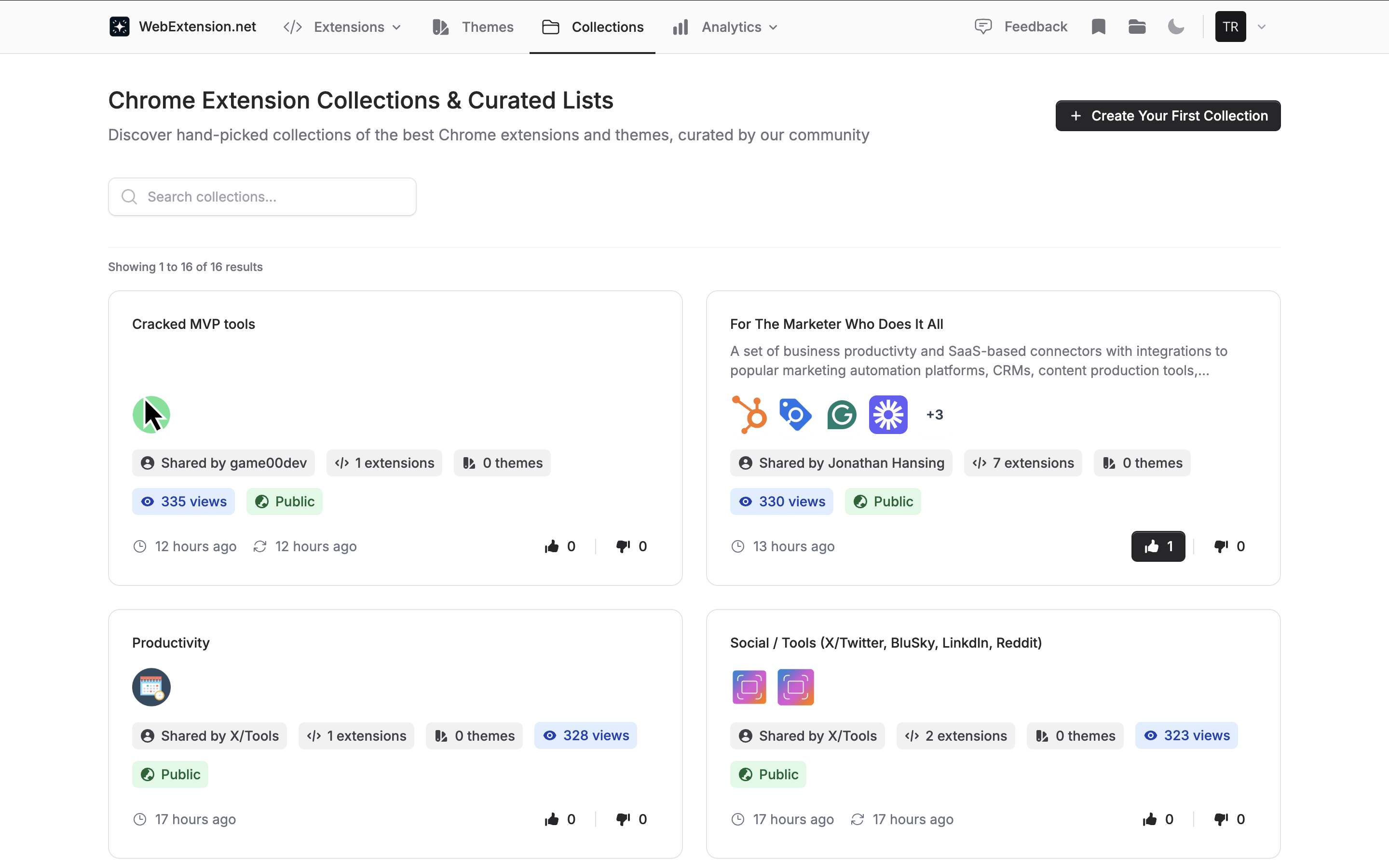Dislike the Cracked MVP tools collection
Screen dimensions: 1389x868
click(x=631, y=546)
